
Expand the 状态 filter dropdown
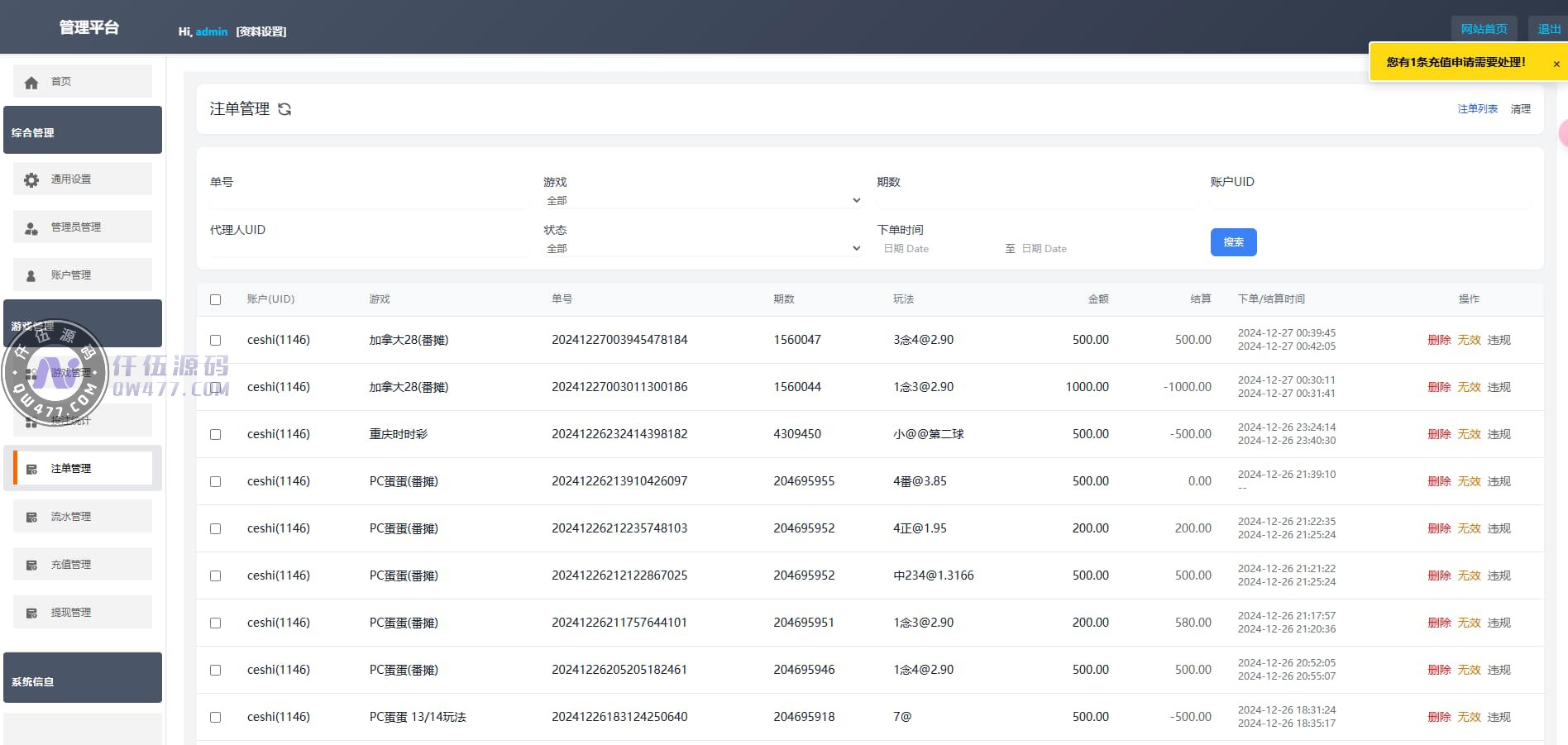(x=702, y=249)
